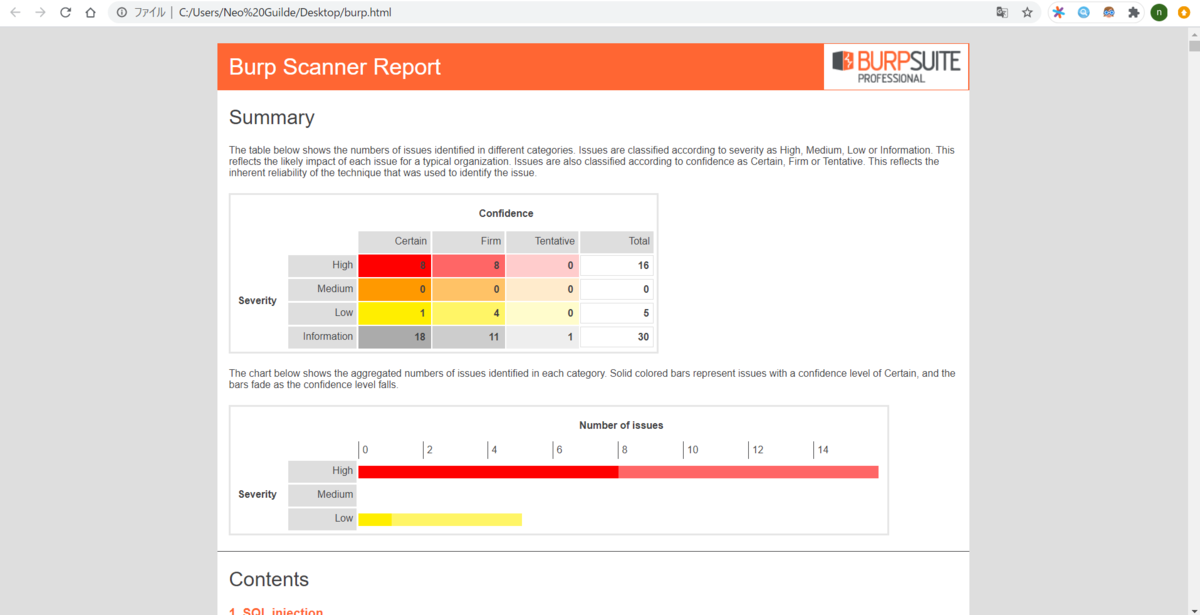
Task: Click the Medium Total cell showing 0
Action: click(617, 289)
